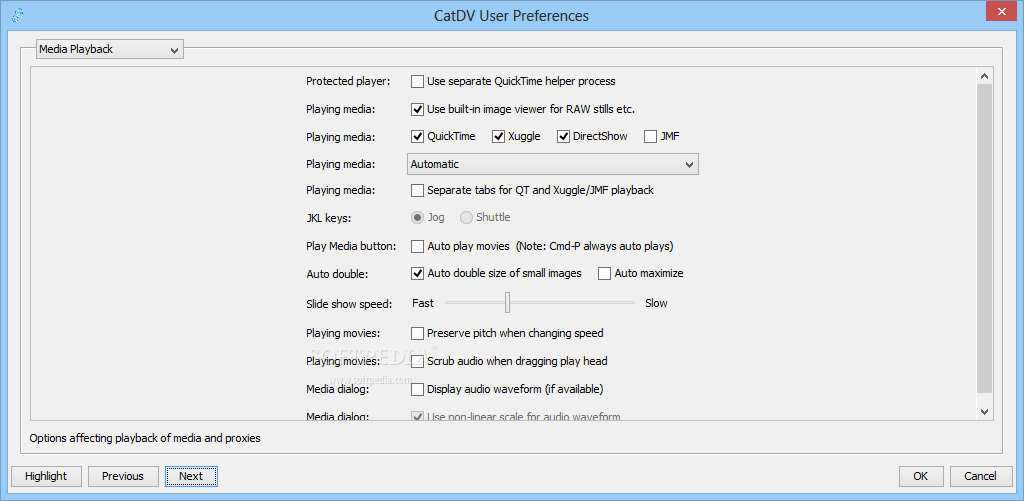Uncheck built-in image viewer for RAW stills
The height and width of the screenshot is (501, 1024).
(x=417, y=109)
